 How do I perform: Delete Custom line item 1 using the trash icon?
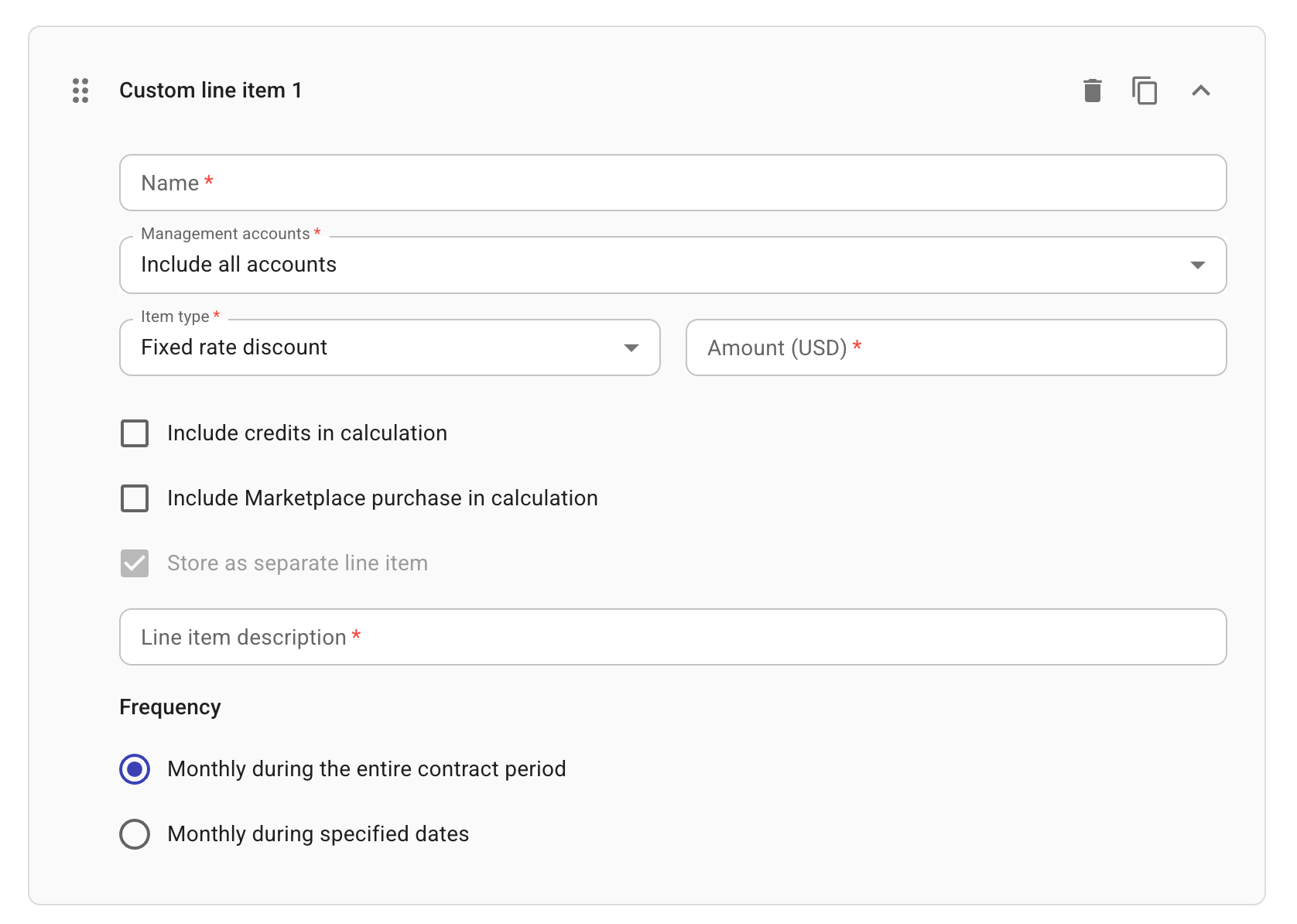click(1093, 91)
